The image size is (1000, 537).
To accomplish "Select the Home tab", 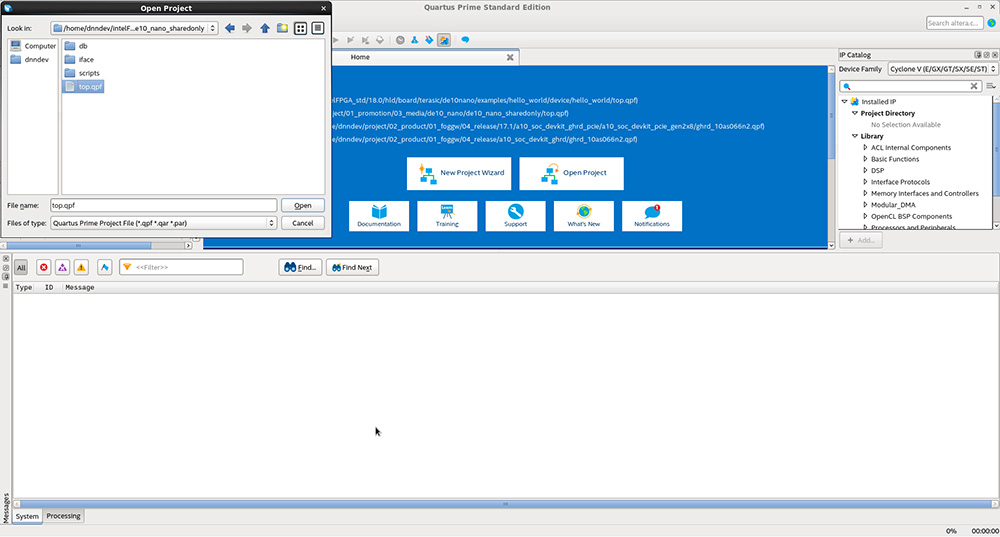I will (360, 57).
